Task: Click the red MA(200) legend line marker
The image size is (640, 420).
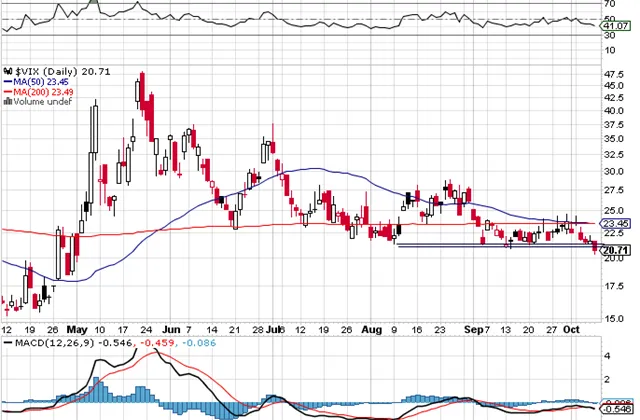Action: pos(7,91)
